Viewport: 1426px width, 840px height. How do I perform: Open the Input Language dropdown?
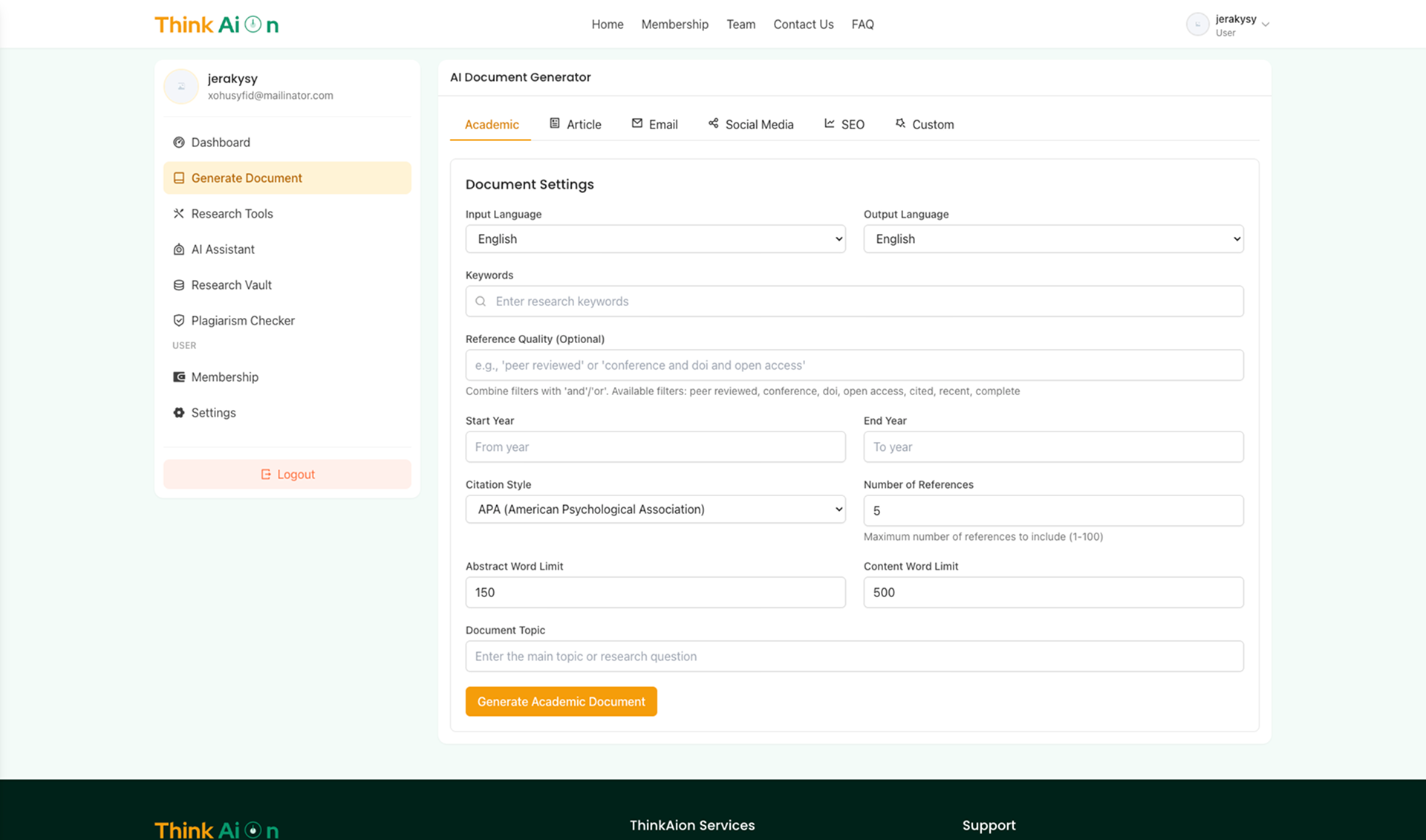[654, 238]
